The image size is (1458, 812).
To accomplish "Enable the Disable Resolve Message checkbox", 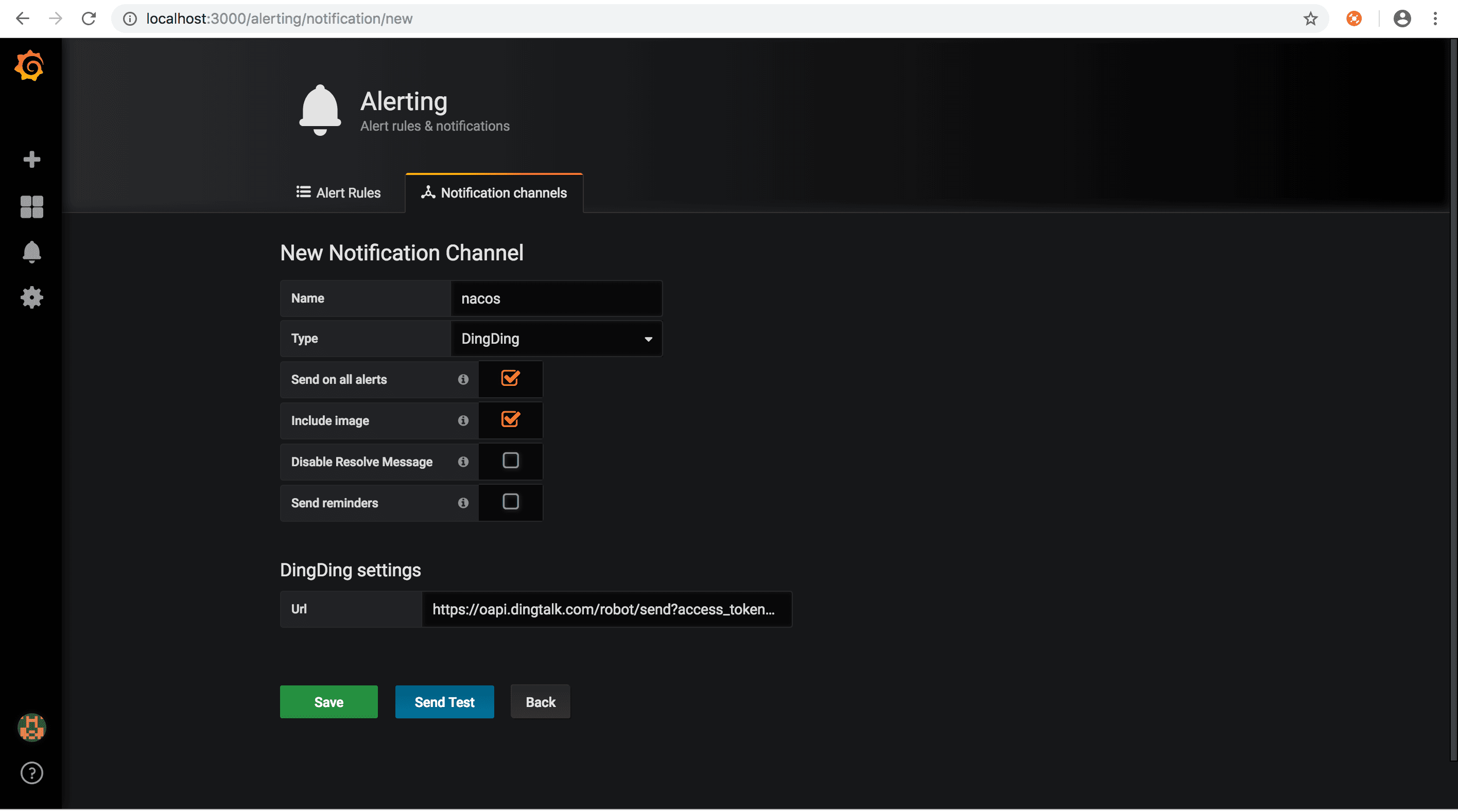I will coord(510,461).
